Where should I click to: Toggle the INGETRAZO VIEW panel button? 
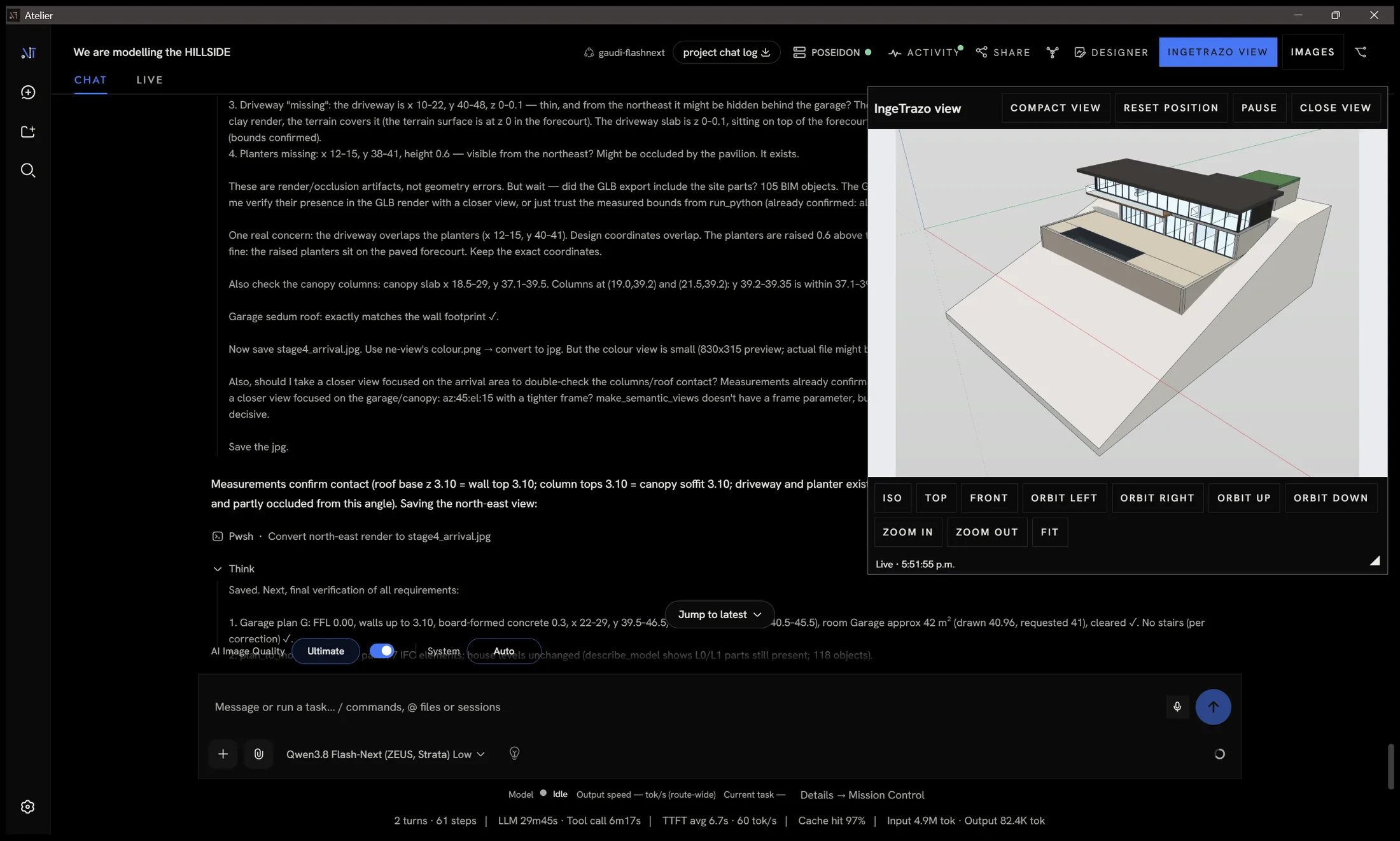coord(1217,52)
